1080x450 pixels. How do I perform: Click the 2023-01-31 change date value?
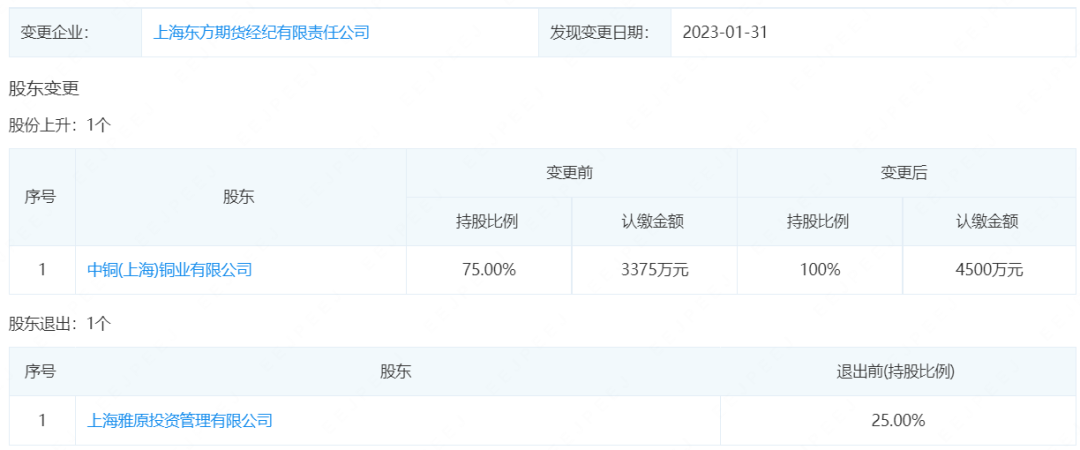pos(725,32)
